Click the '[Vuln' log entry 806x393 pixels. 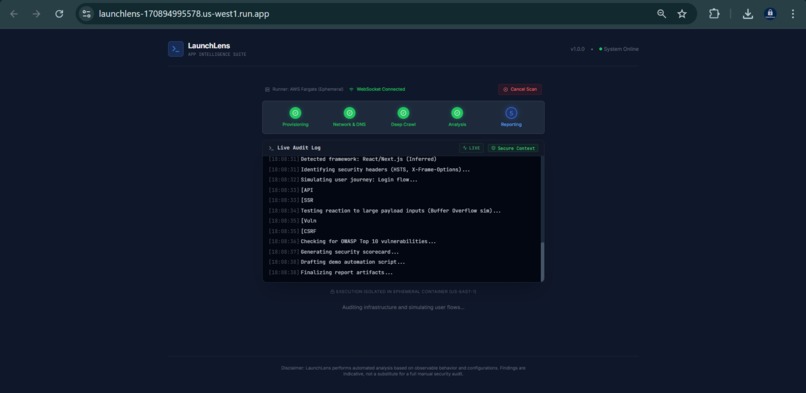tap(308, 221)
